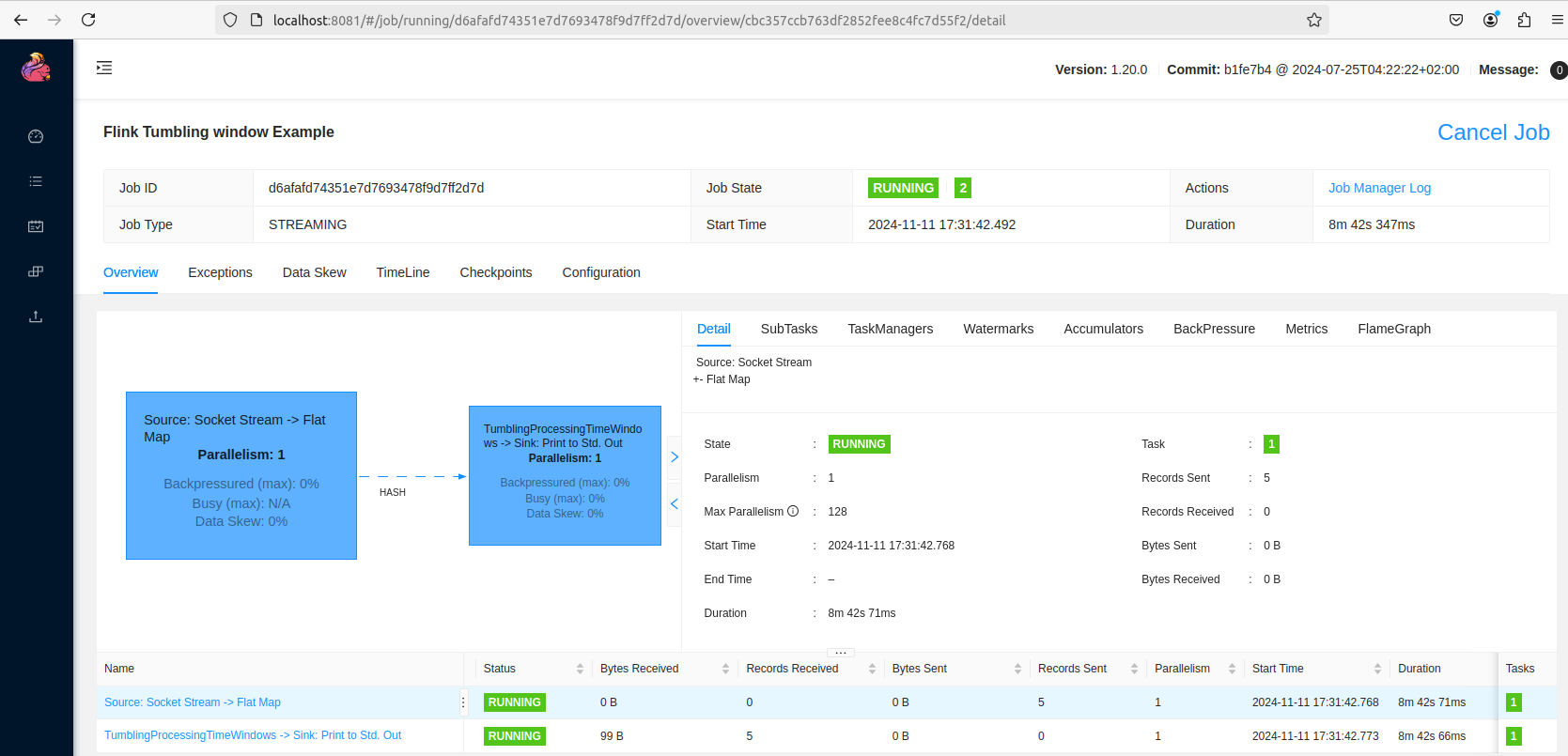Image resolution: width=1568 pixels, height=756 pixels.
Task: Sort table by Start Time column
Action: [1377, 669]
